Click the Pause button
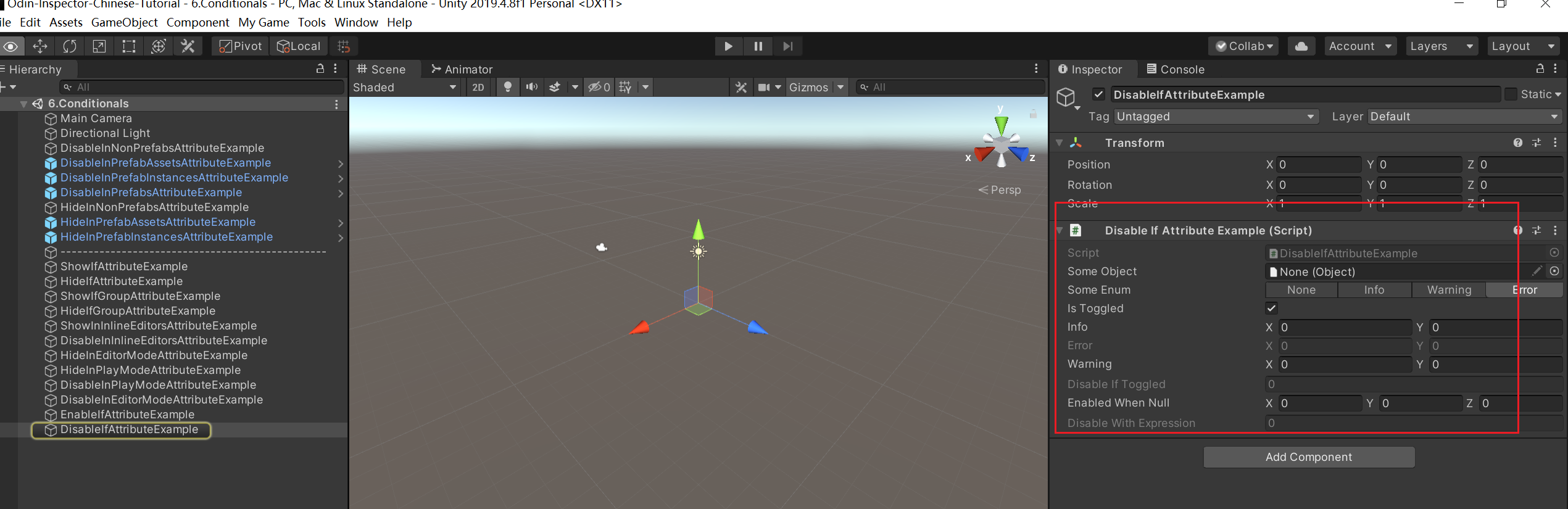This screenshot has width=1568, height=509. tap(758, 46)
